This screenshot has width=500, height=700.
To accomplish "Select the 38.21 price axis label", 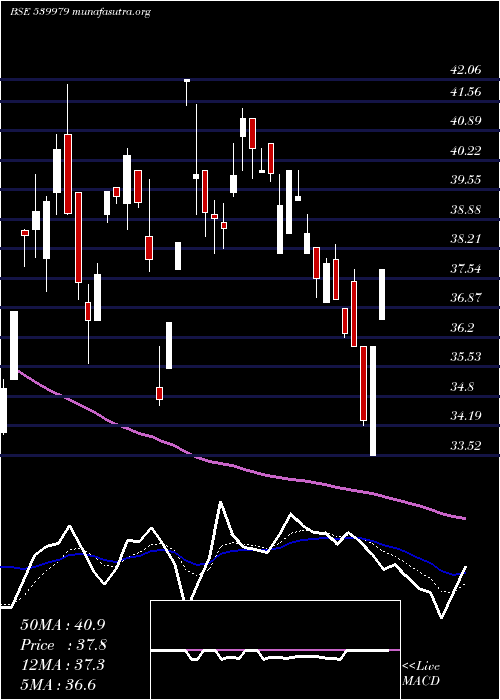I will [466, 239].
